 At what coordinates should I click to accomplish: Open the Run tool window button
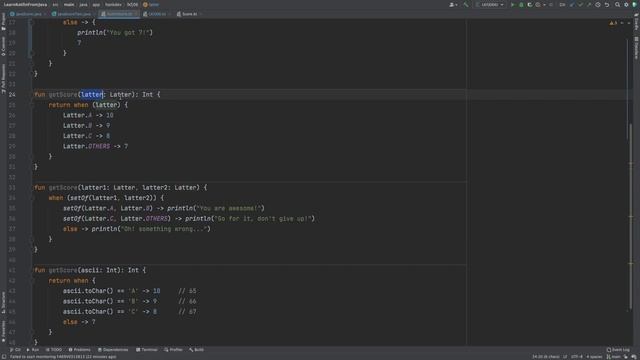33,350
